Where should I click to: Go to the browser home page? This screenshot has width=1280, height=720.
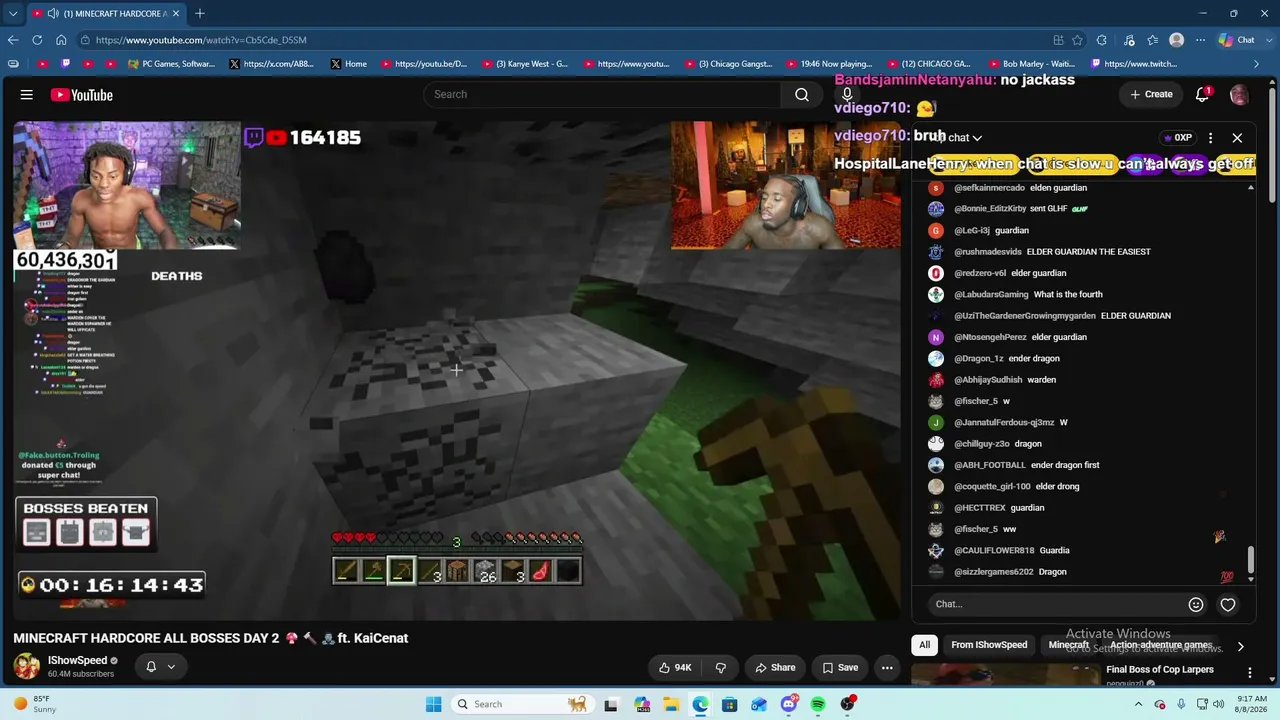click(61, 40)
